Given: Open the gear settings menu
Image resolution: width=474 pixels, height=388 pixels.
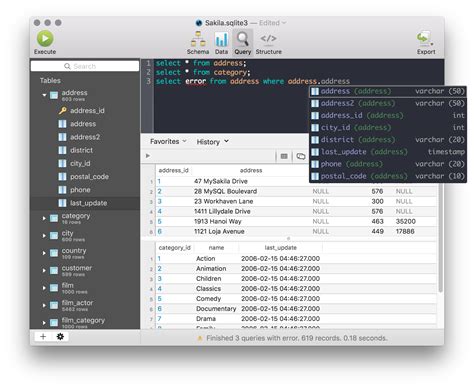Looking at the screenshot, I should tap(60, 337).
